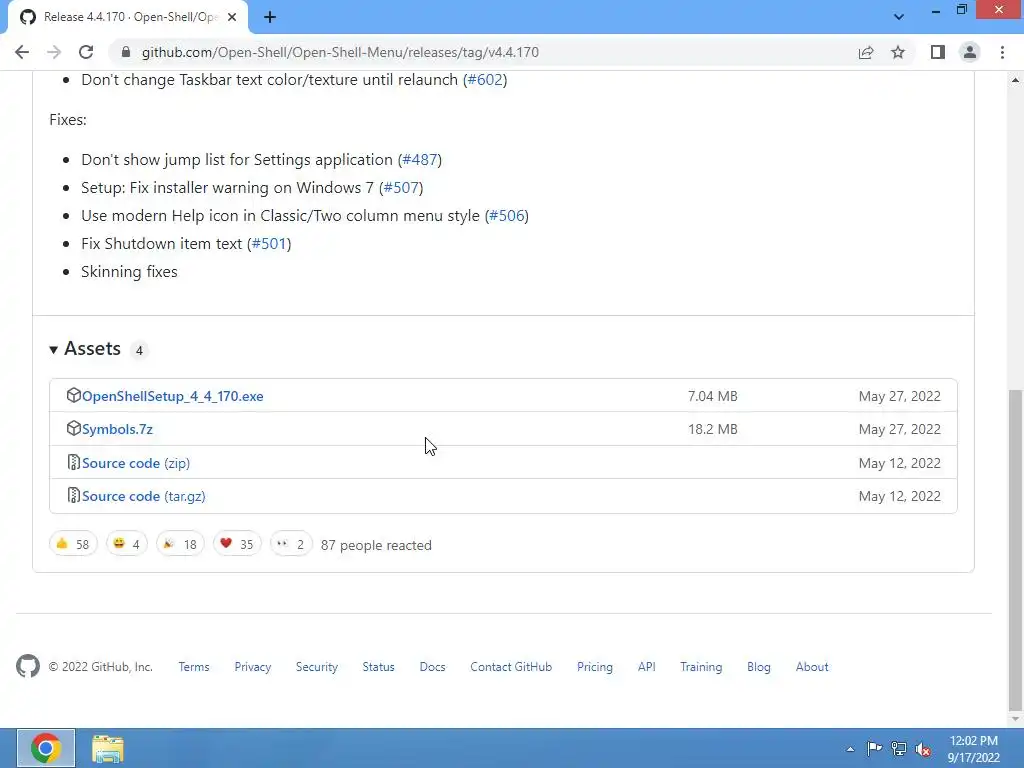Close the Release 4.4.170 tab

point(232,17)
